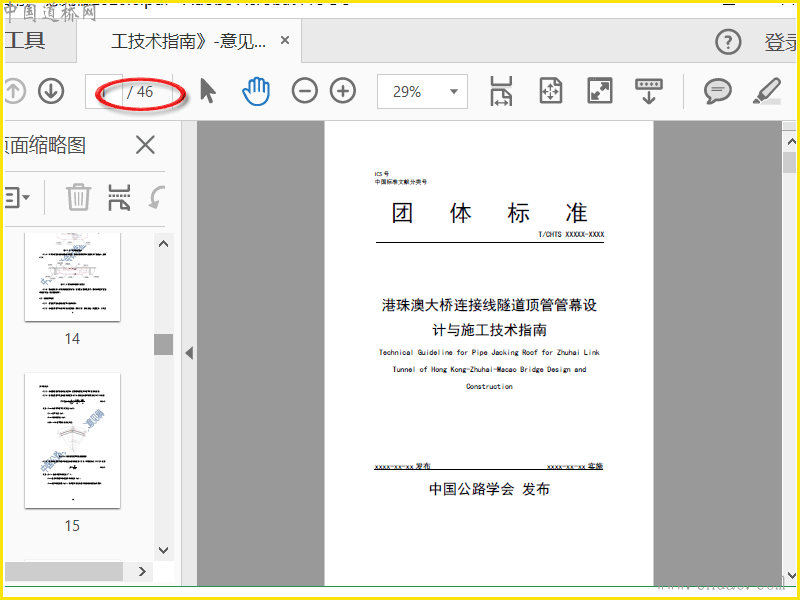Click the 港珠澳大桥连接线 title line

[489, 305]
